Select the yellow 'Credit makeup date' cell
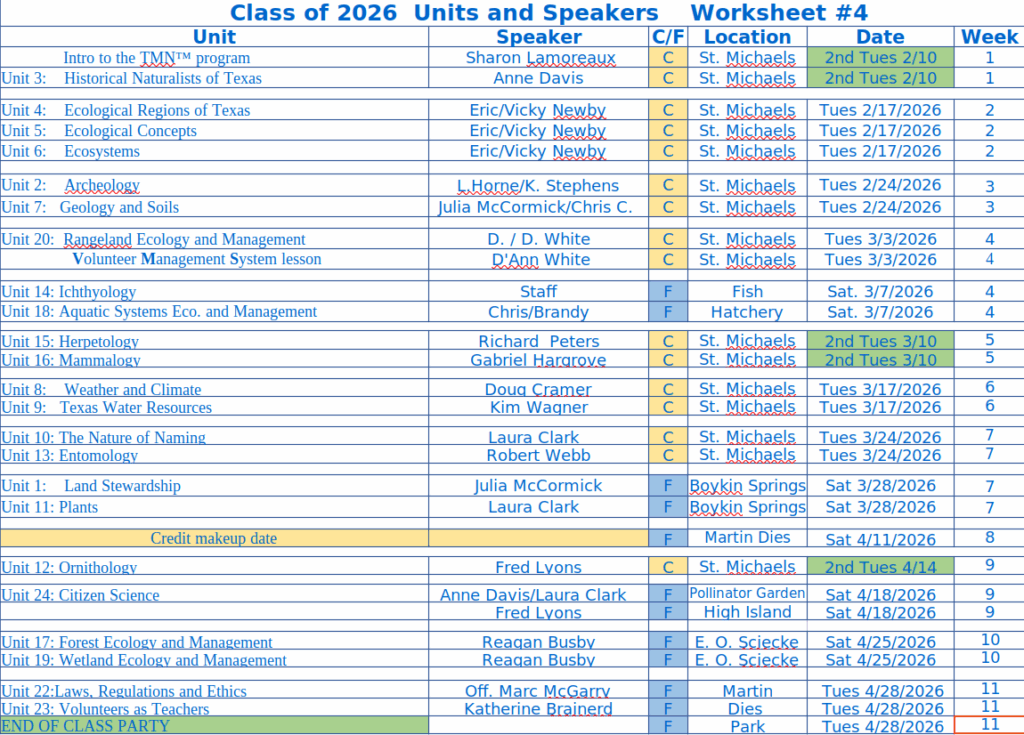Image resolution: width=1024 pixels, height=735 pixels. click(x=214, y=538)
